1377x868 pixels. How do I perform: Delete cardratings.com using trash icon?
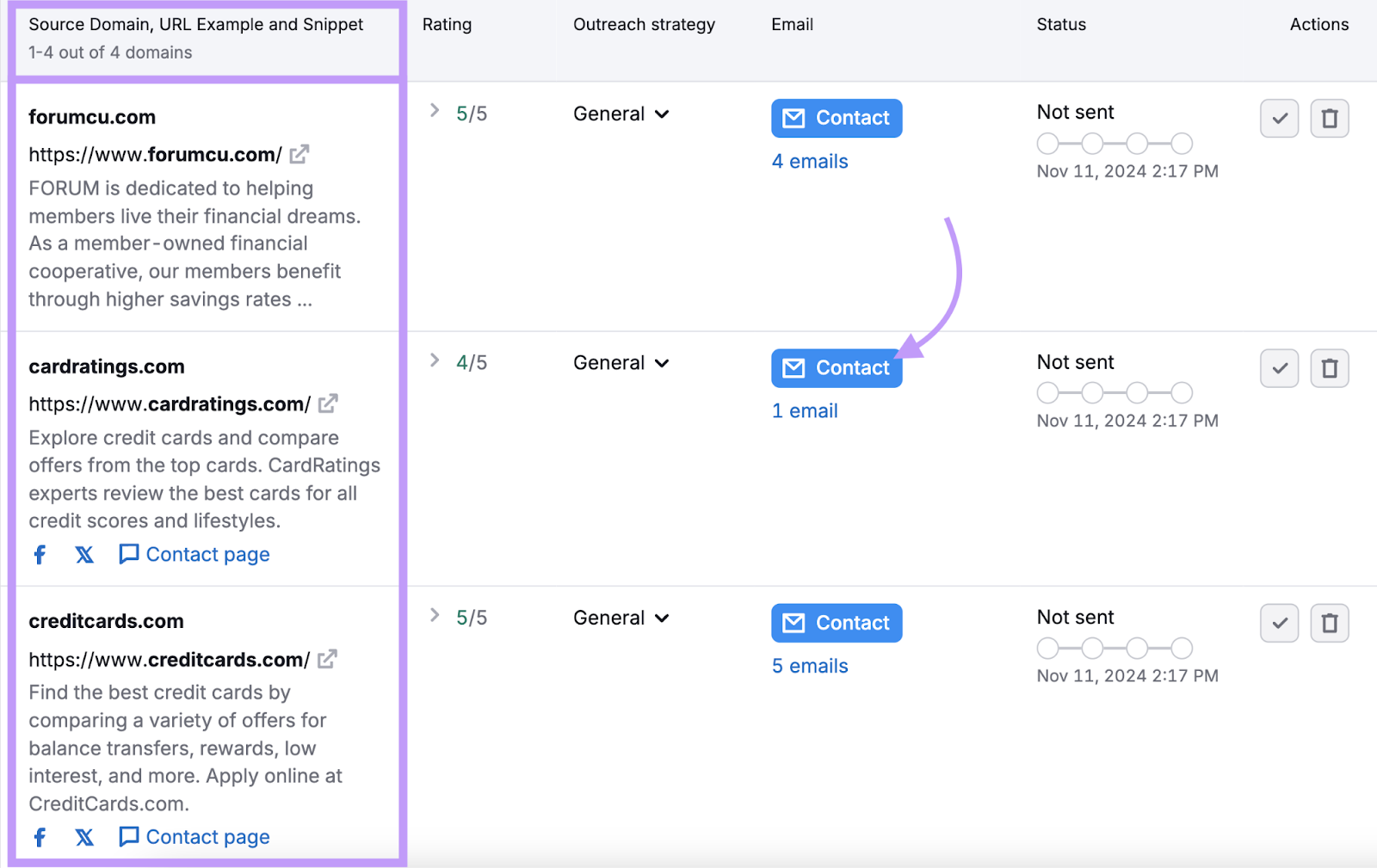[x=1329, y=368]
